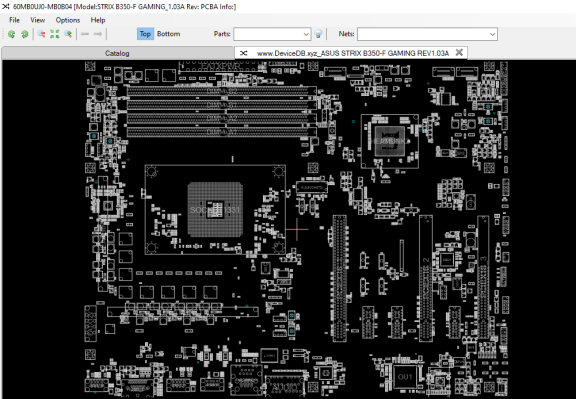Switch to Bottom board side

(169, 34)
